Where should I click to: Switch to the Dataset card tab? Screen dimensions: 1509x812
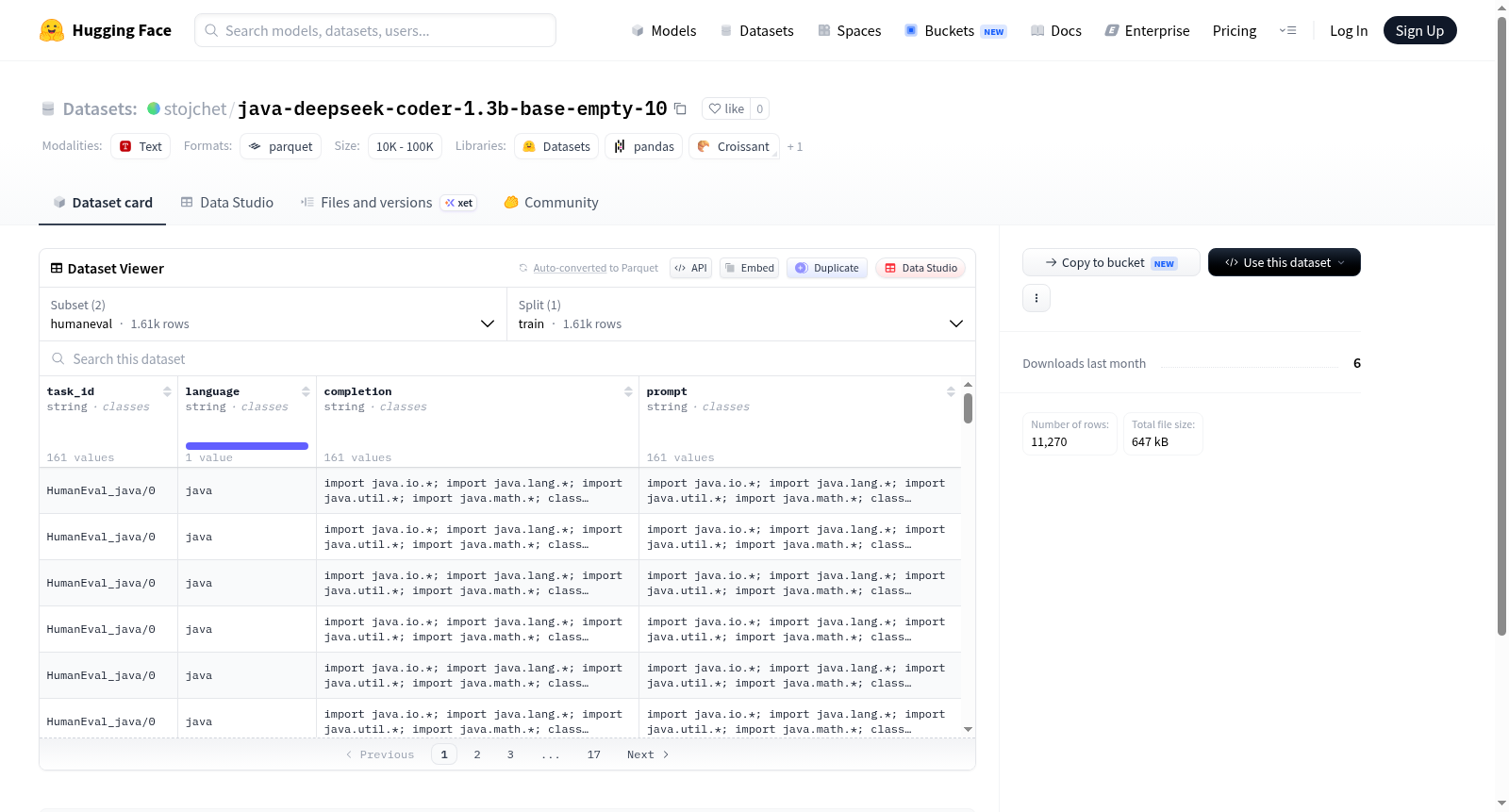pos(102,202)
